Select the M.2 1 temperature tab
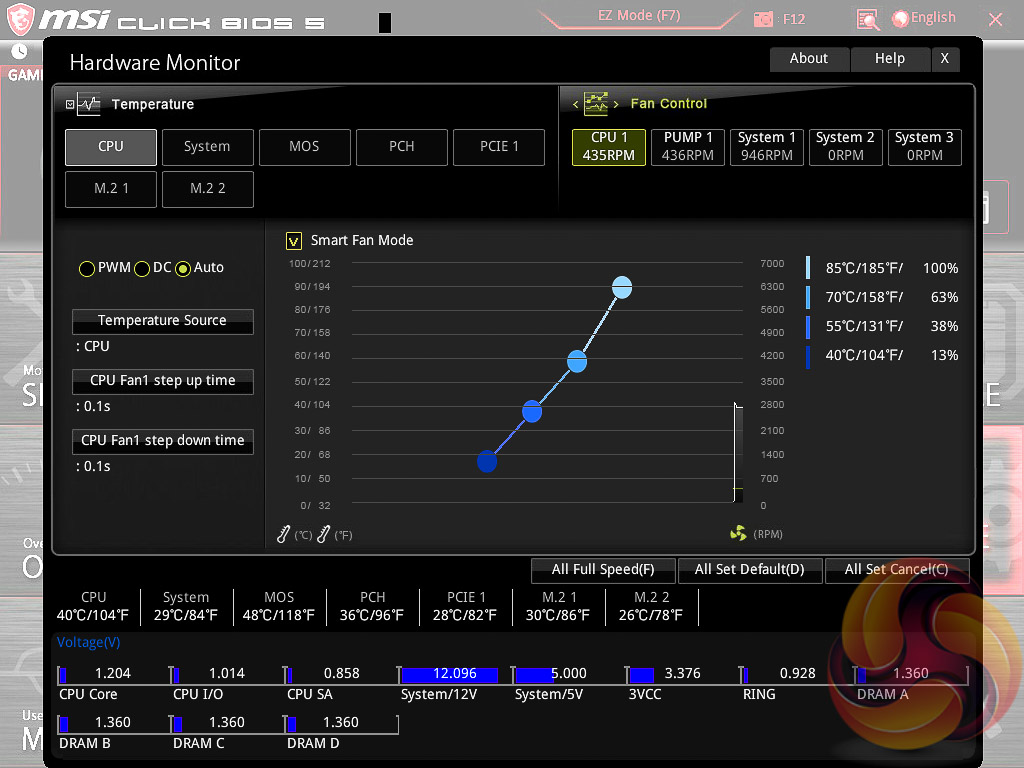This screenshot has height=768, width=1024. (111, 189)
